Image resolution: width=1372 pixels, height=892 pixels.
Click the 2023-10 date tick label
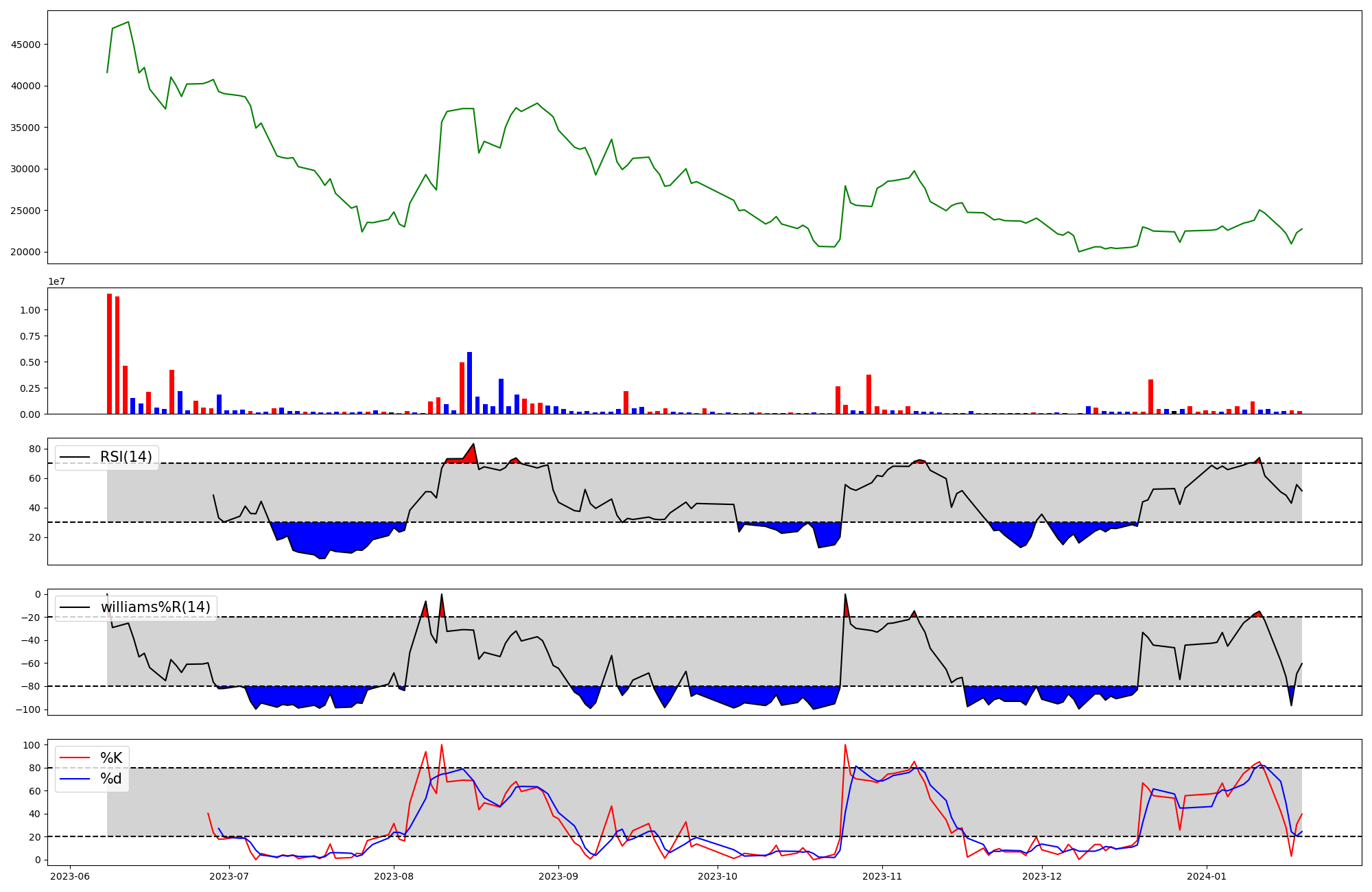point(718,876)
